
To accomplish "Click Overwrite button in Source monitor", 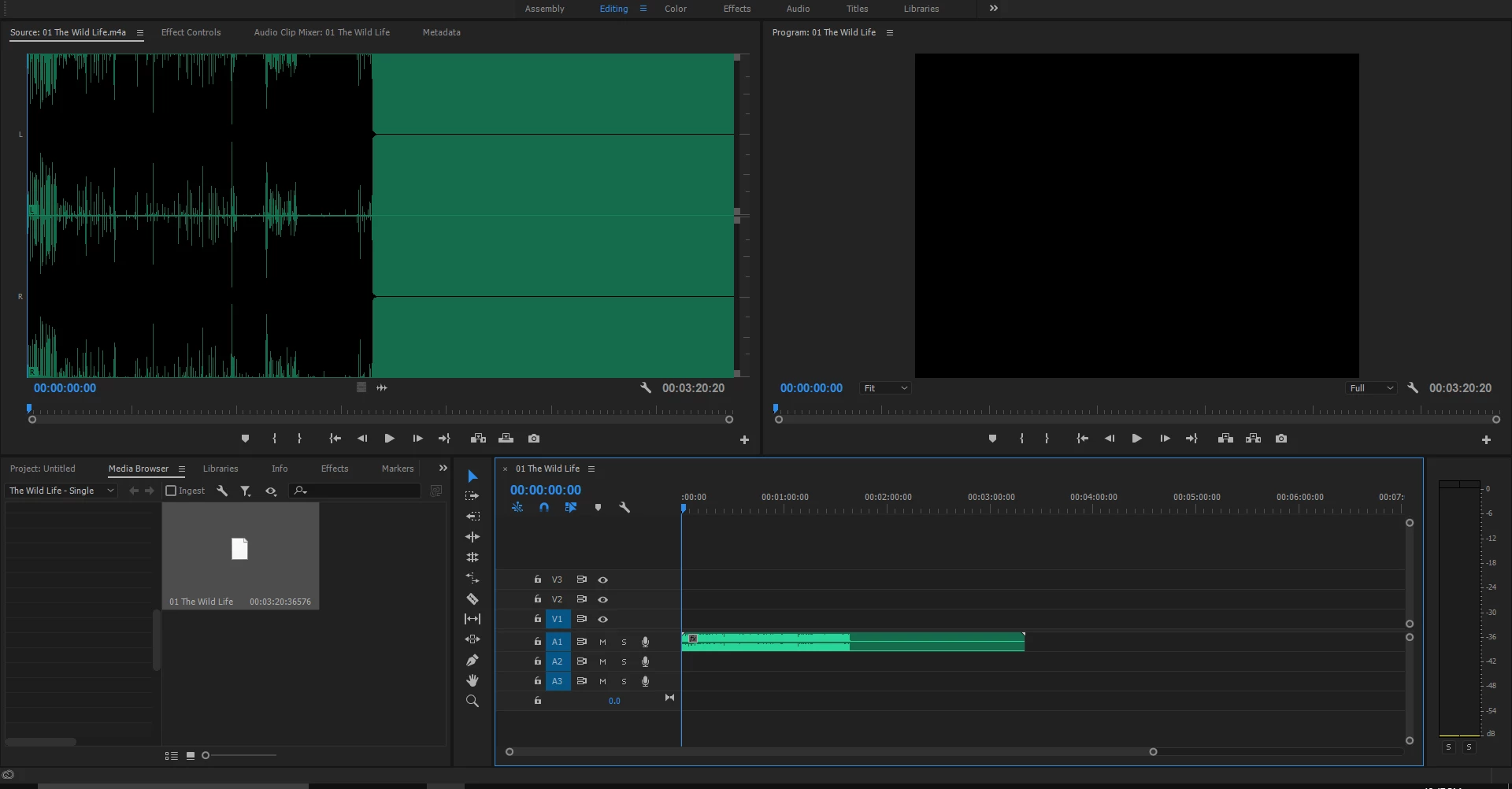I will point(506,439).
